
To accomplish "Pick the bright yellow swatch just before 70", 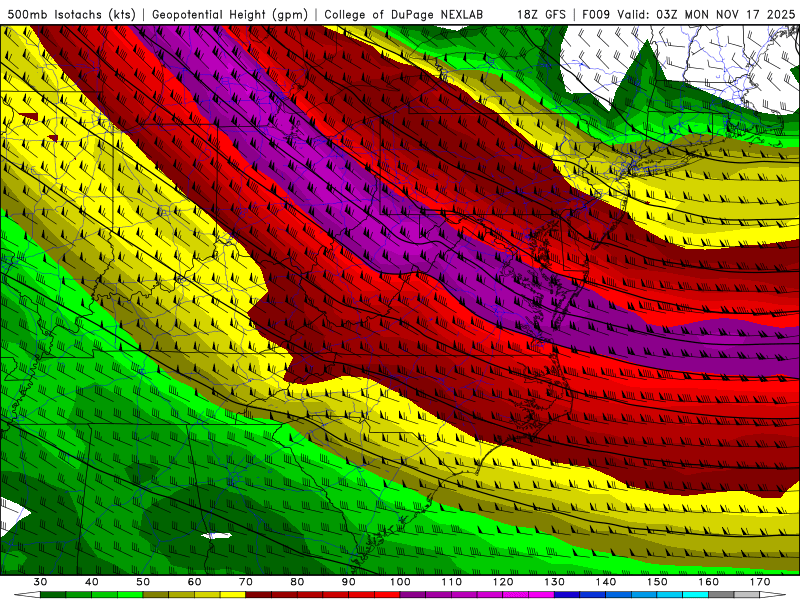I will tap(233, 595).
